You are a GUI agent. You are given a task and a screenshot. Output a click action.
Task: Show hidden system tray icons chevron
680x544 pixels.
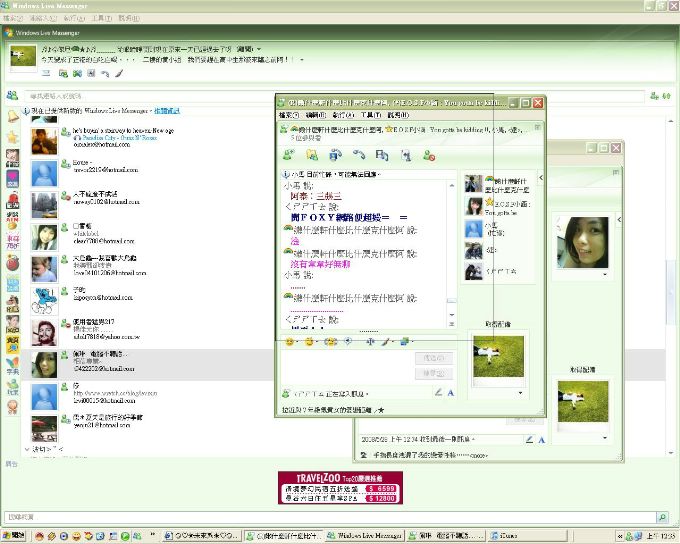[x=620, y=537]
